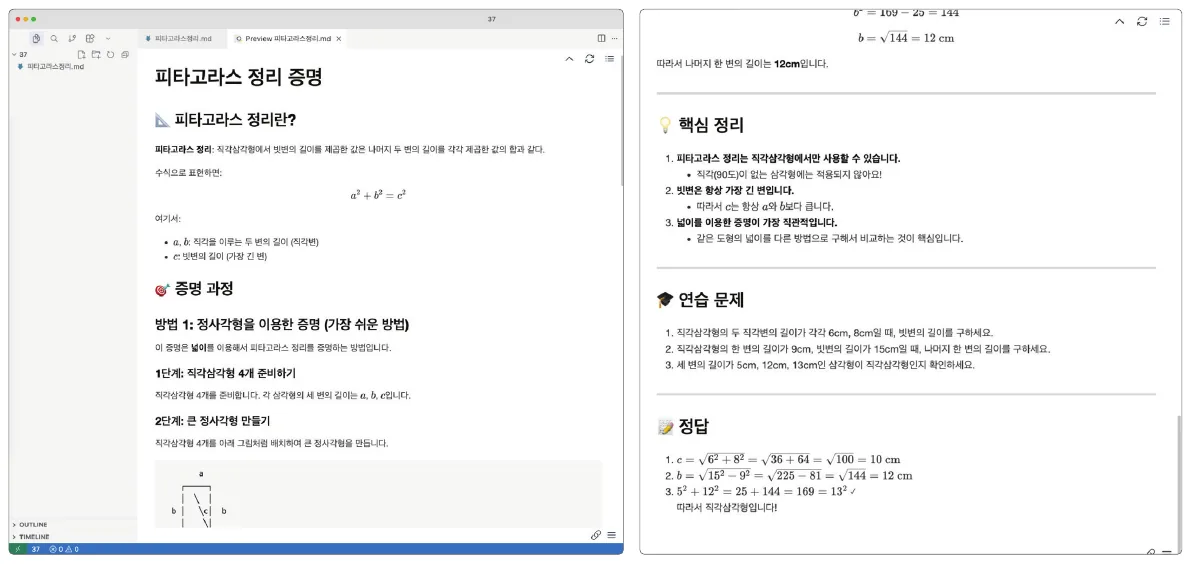Click the 37 entry in status bar

[36, 549]
